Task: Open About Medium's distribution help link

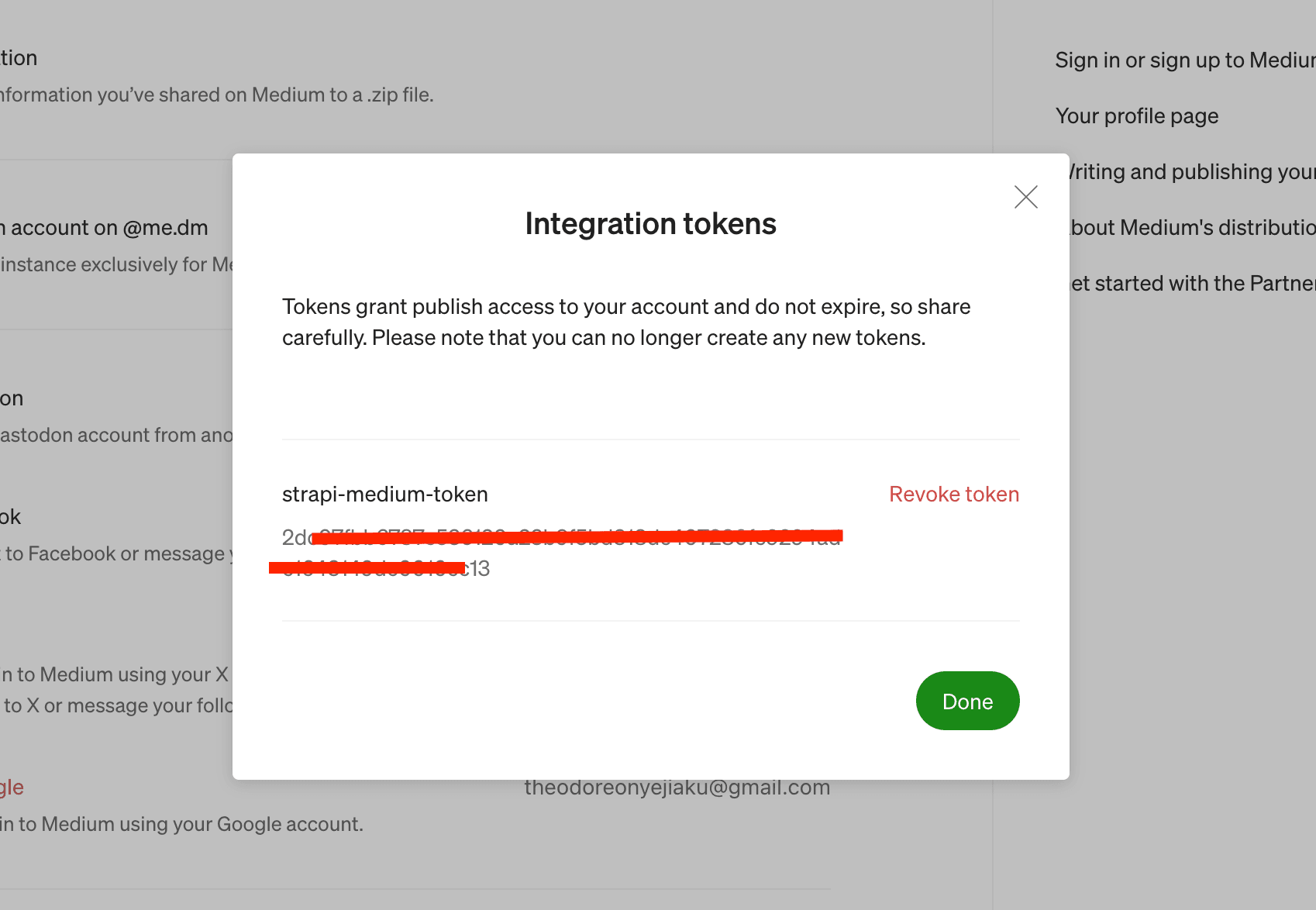Action: [x=1192, y=227]
